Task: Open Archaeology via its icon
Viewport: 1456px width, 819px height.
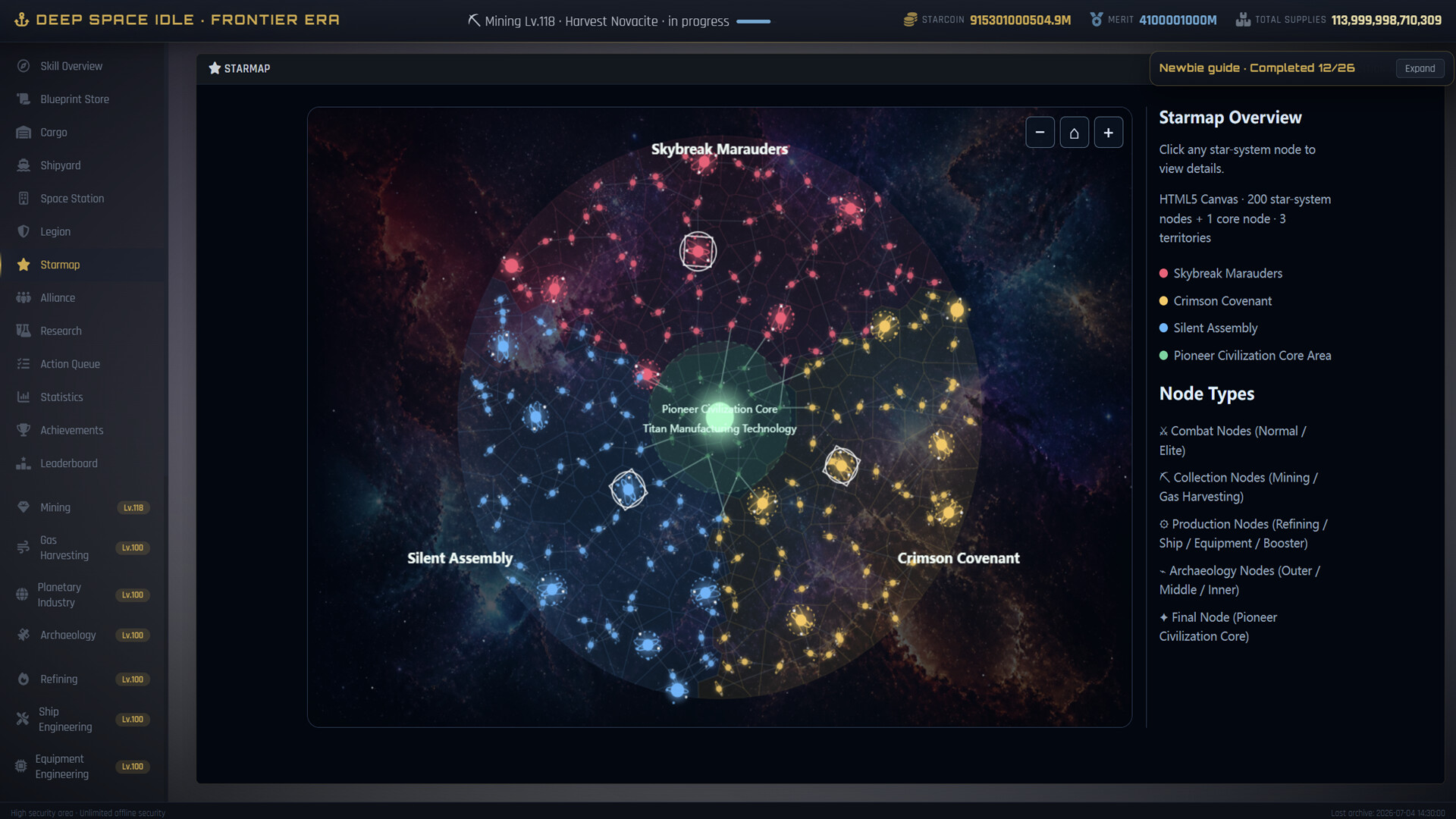Action: 24,635
